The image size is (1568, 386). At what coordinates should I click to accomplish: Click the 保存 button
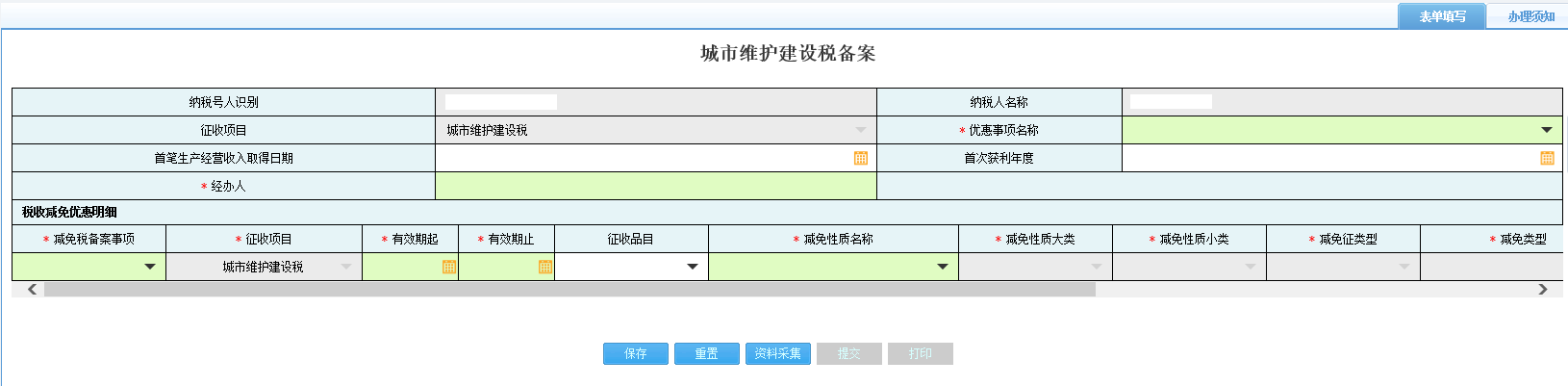635,353
